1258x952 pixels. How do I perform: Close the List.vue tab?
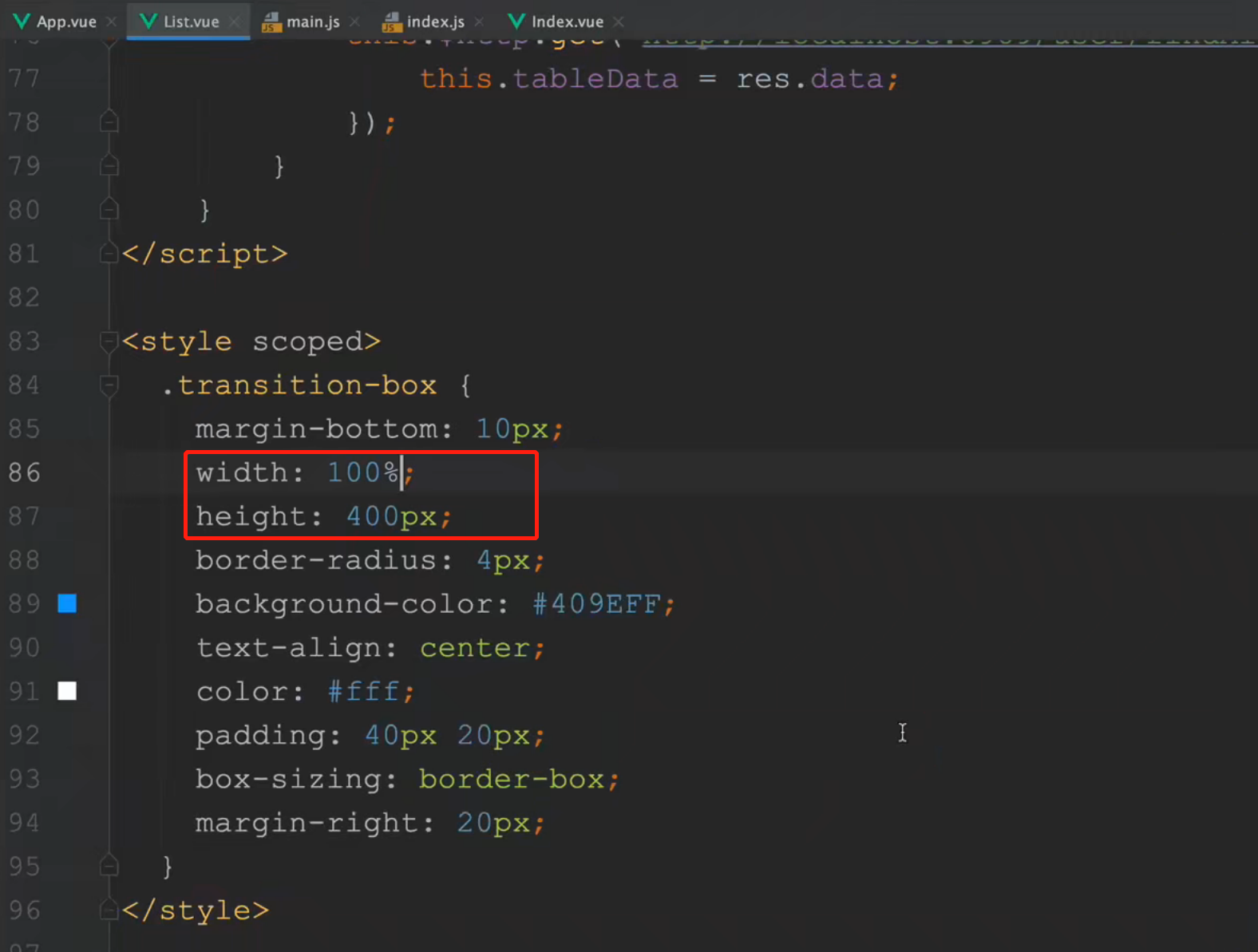point(234,22)
